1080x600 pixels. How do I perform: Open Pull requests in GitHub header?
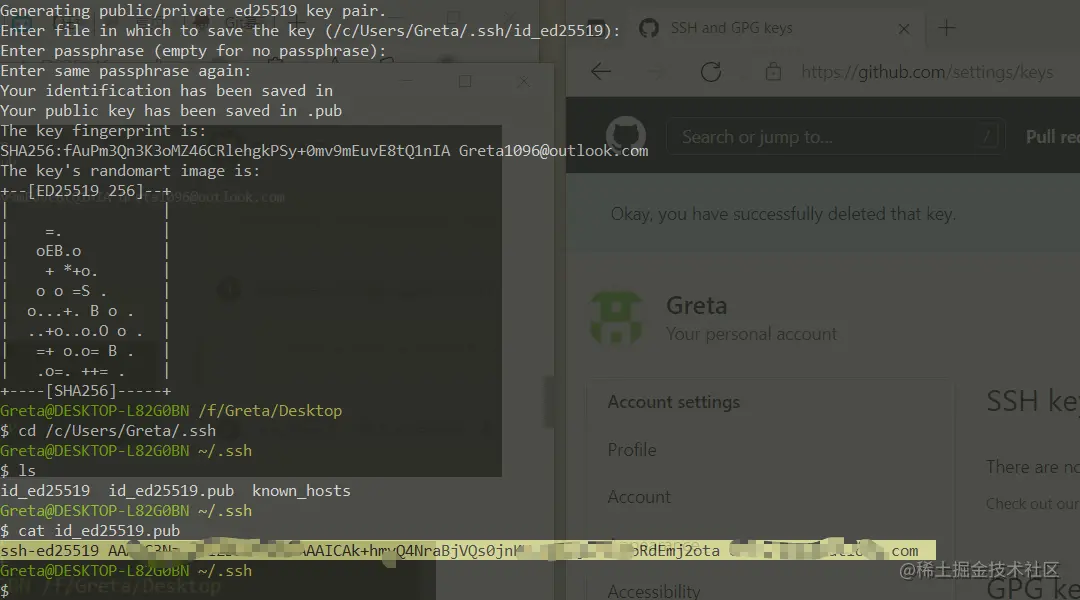1052,137
